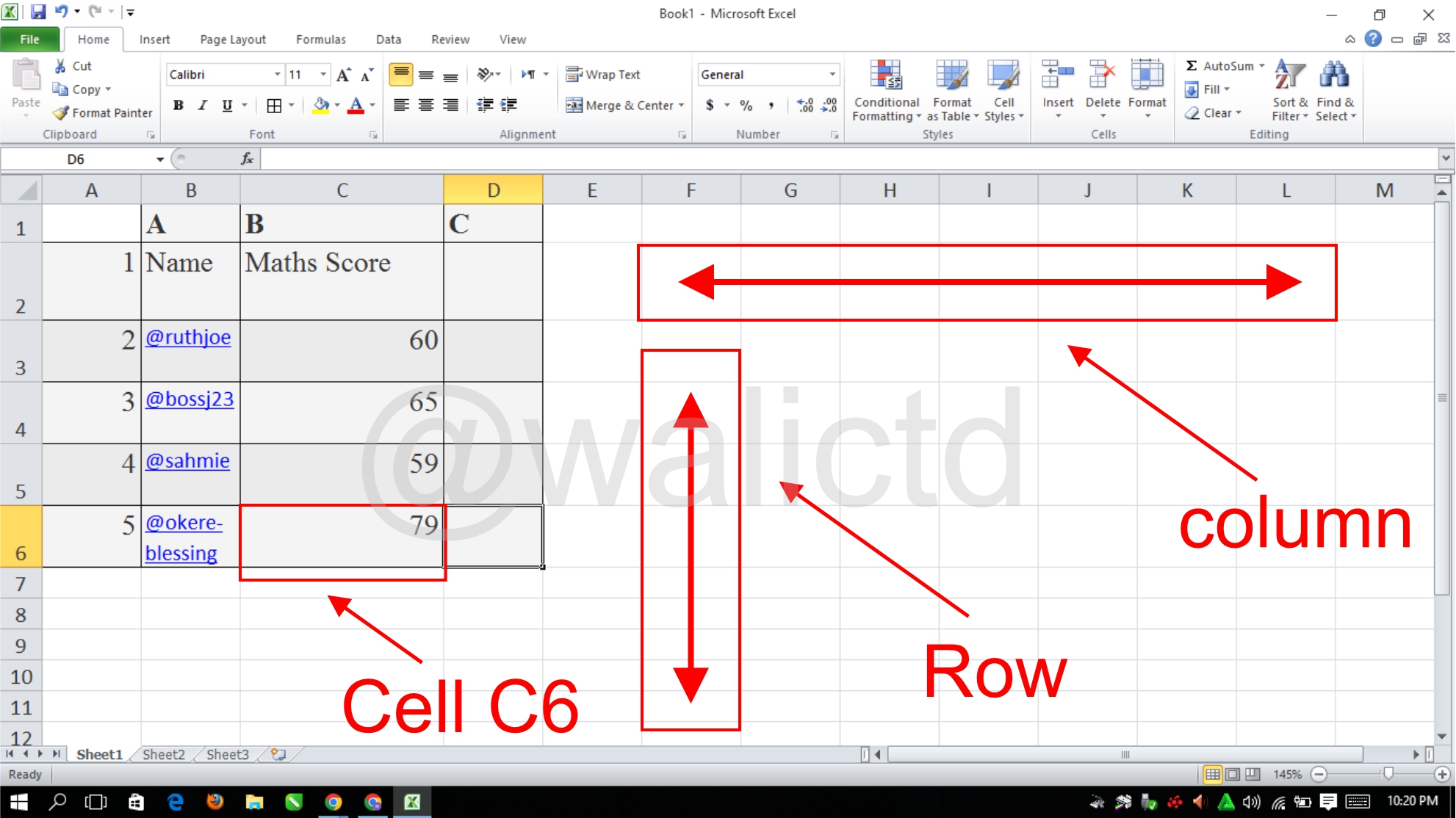The width and height of the screenshot is (1456, 818).
Task: Click Decrease Decimal button
Action: 829,106
